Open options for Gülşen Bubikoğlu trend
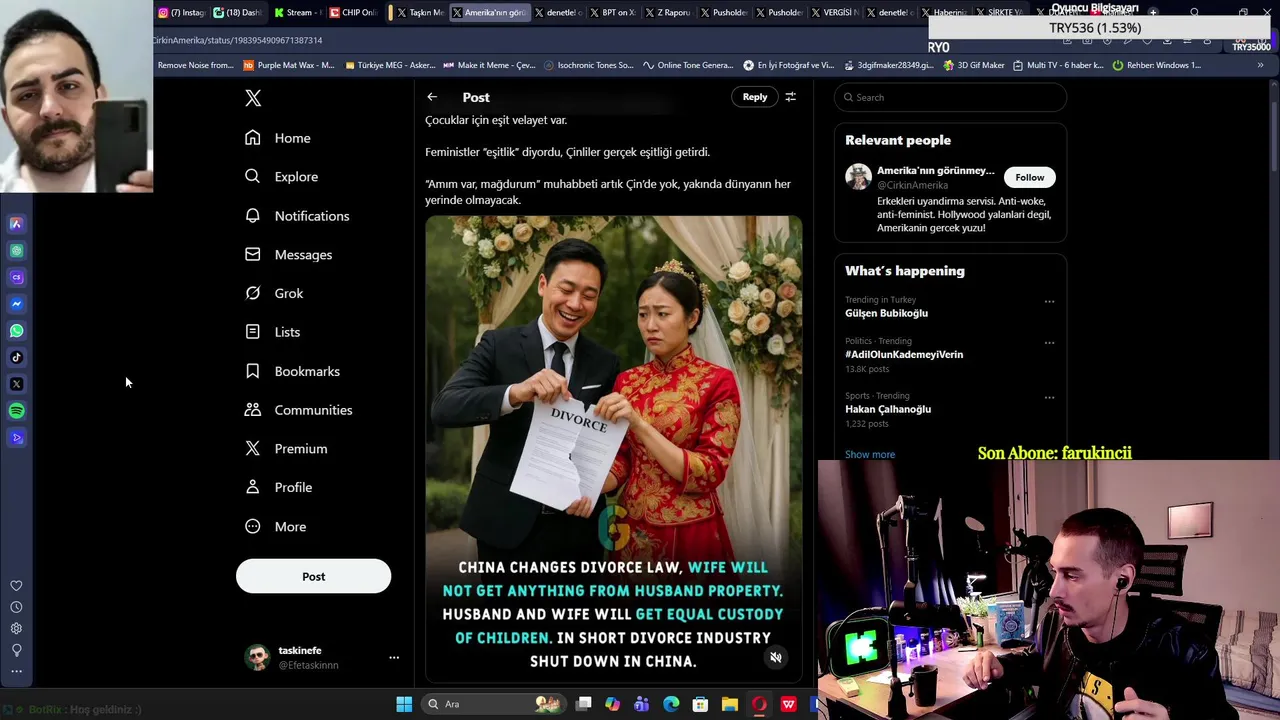Viewport: 1280px width, 720px height. tap(1049, 301)
